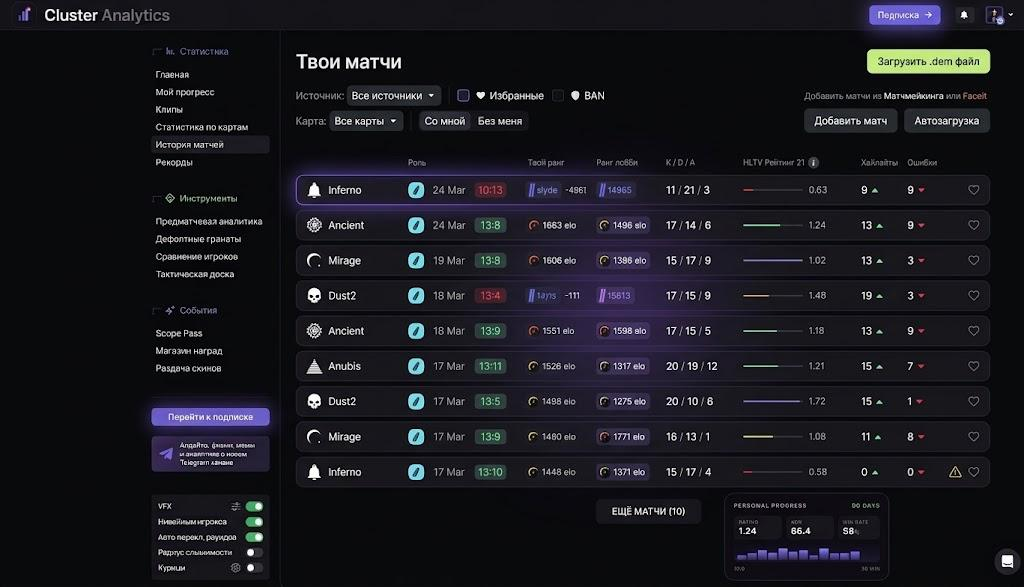Image resolution: width=1024 pixels, height=587 pixels.
Task: Click the HLTV rating info icon
Action: coord(814,163)
